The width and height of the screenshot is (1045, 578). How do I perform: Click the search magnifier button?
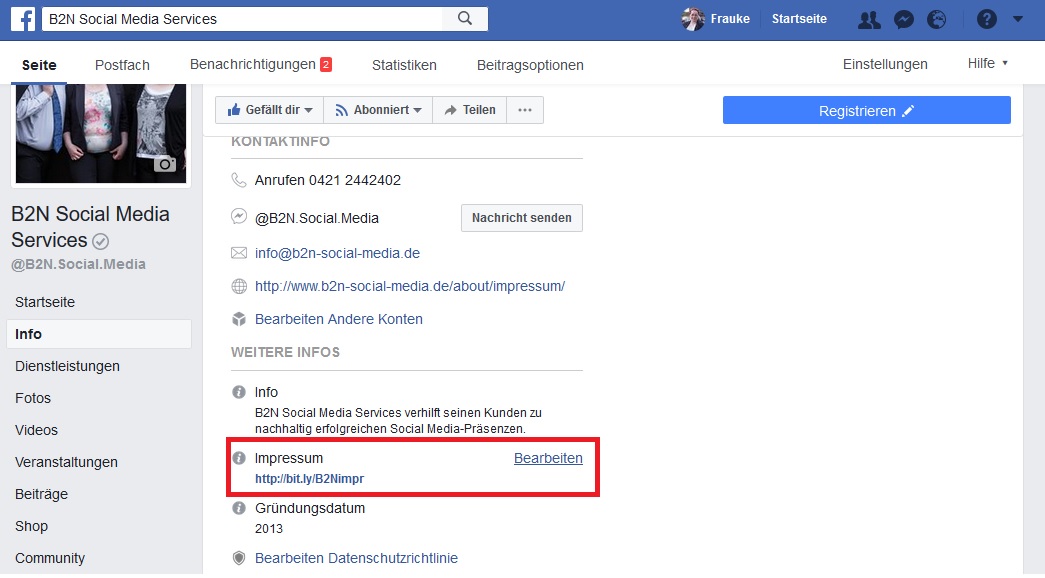[465, 19]
